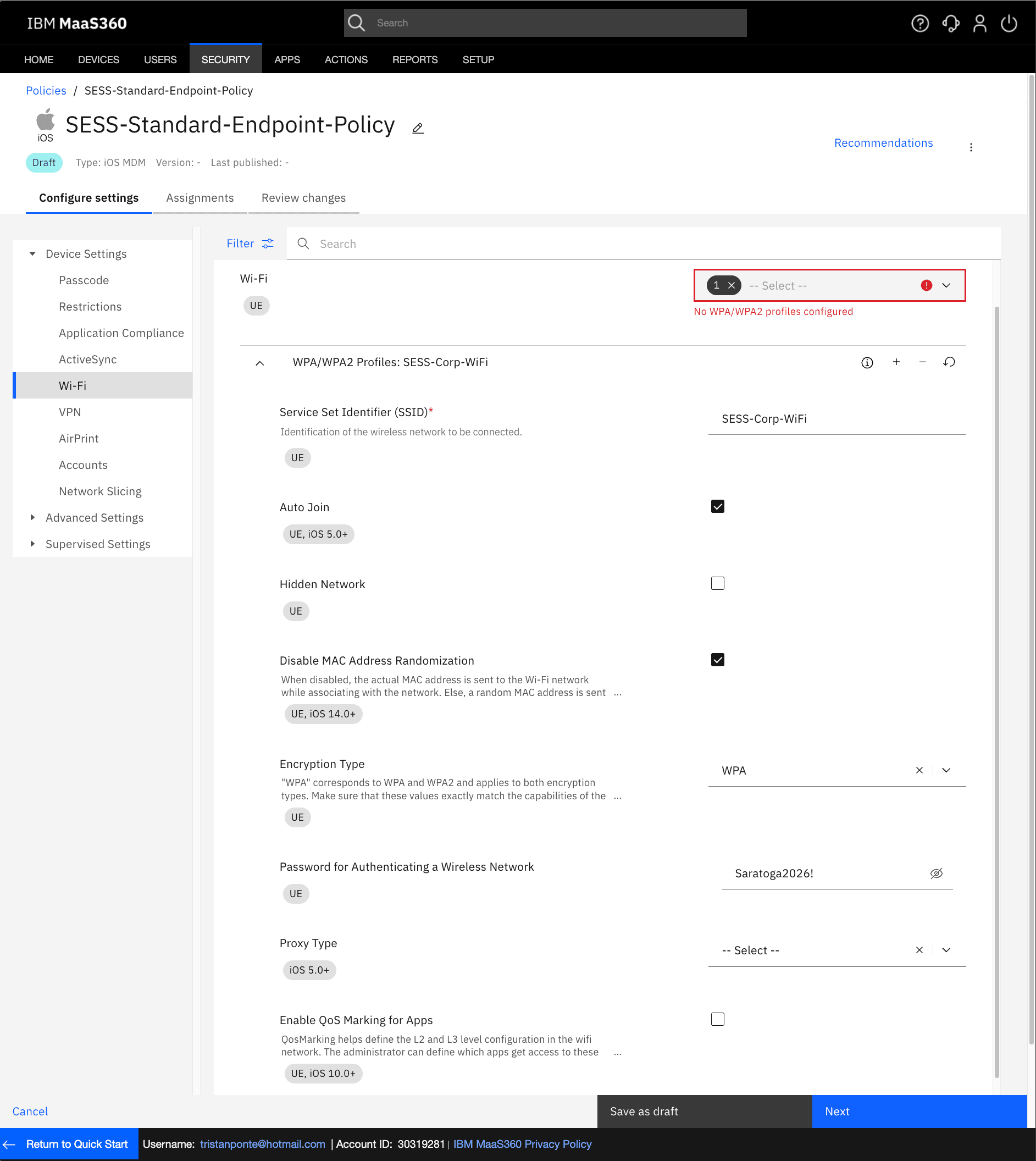1036x1161 pixels.
Task: Select VPN in settings tree
Action: [x=69, y=412]
